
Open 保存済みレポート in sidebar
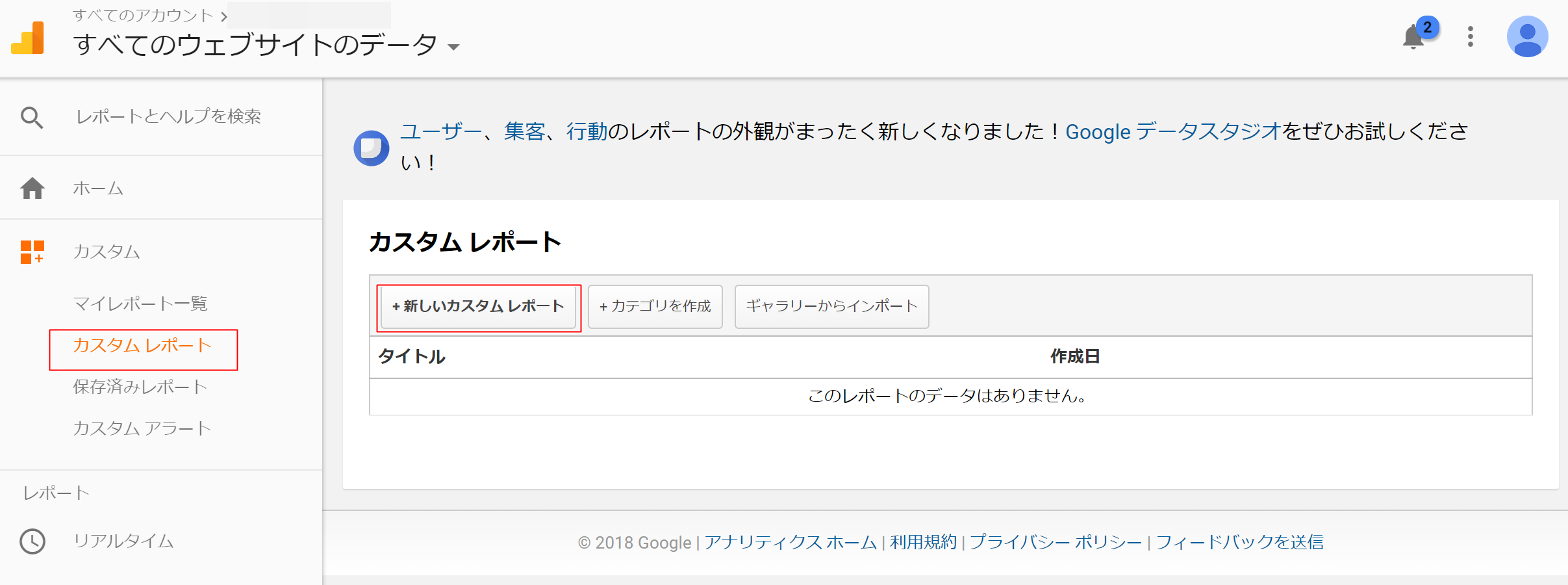[140, 387]
